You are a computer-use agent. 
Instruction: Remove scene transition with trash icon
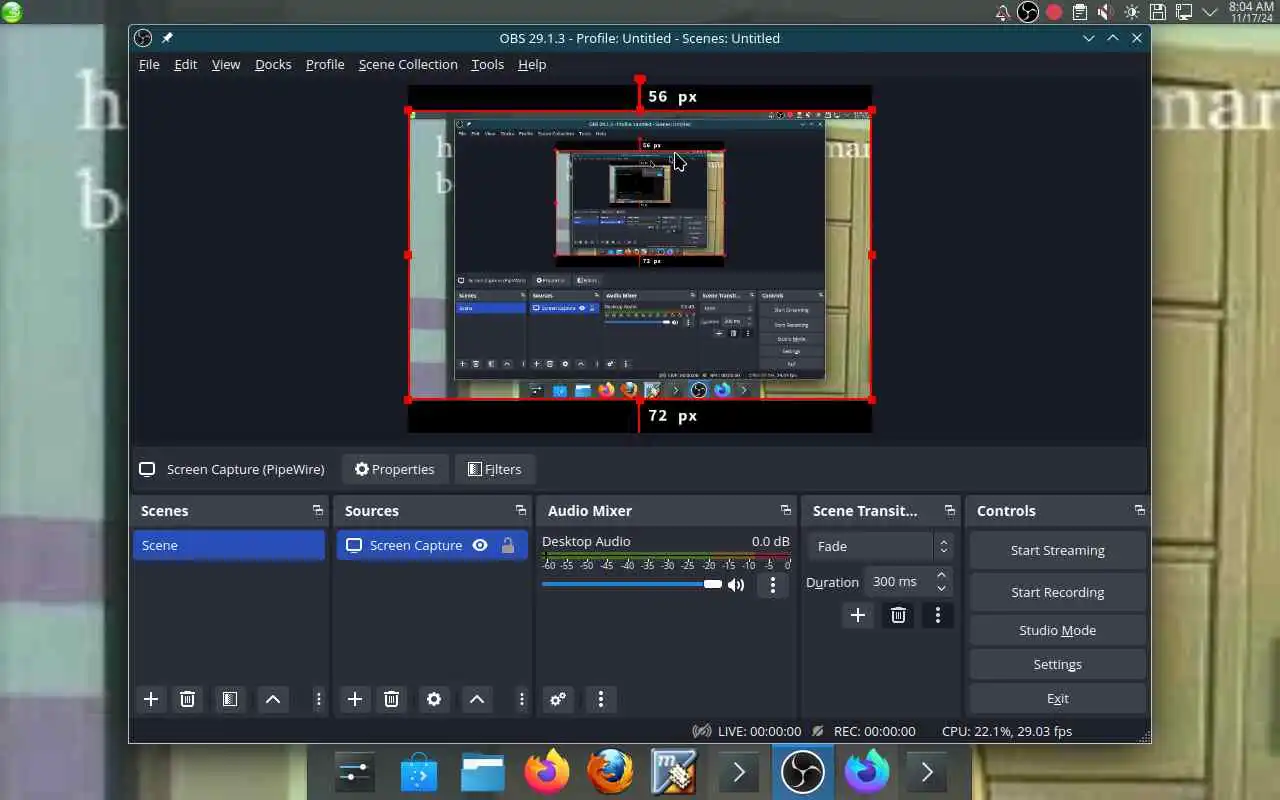[x=898, y=616]
